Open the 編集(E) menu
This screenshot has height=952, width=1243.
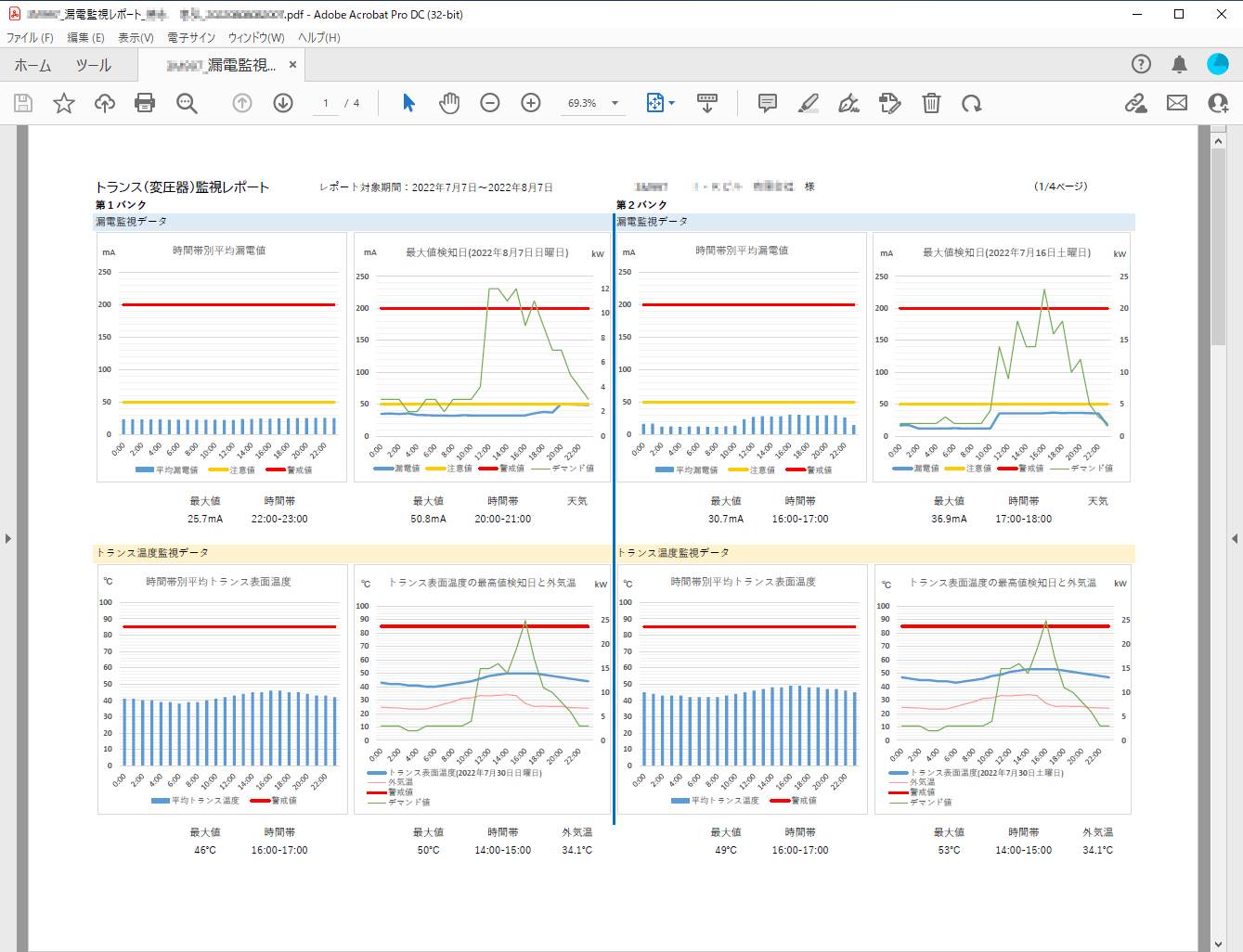pos(85,38)
